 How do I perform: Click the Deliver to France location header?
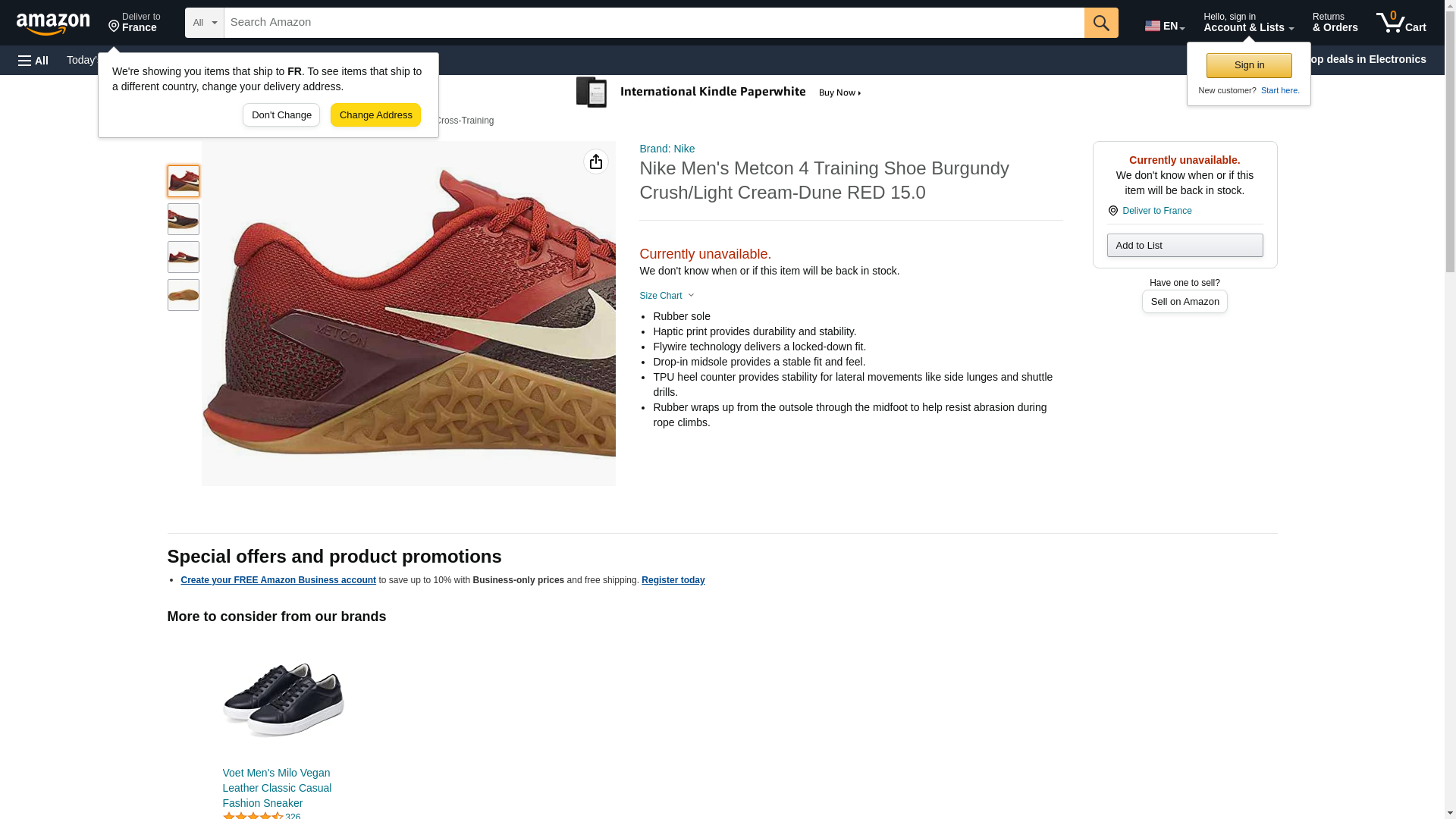click(x=134, y=23)
